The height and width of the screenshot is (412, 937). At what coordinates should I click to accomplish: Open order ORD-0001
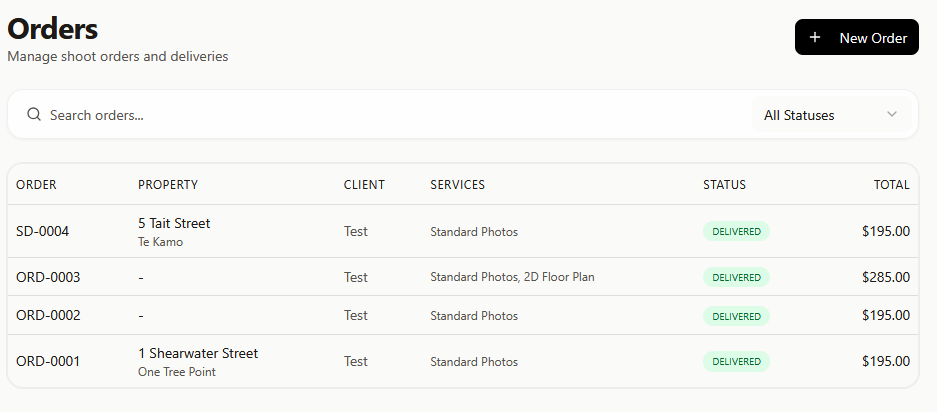click(x=48, y=361)
